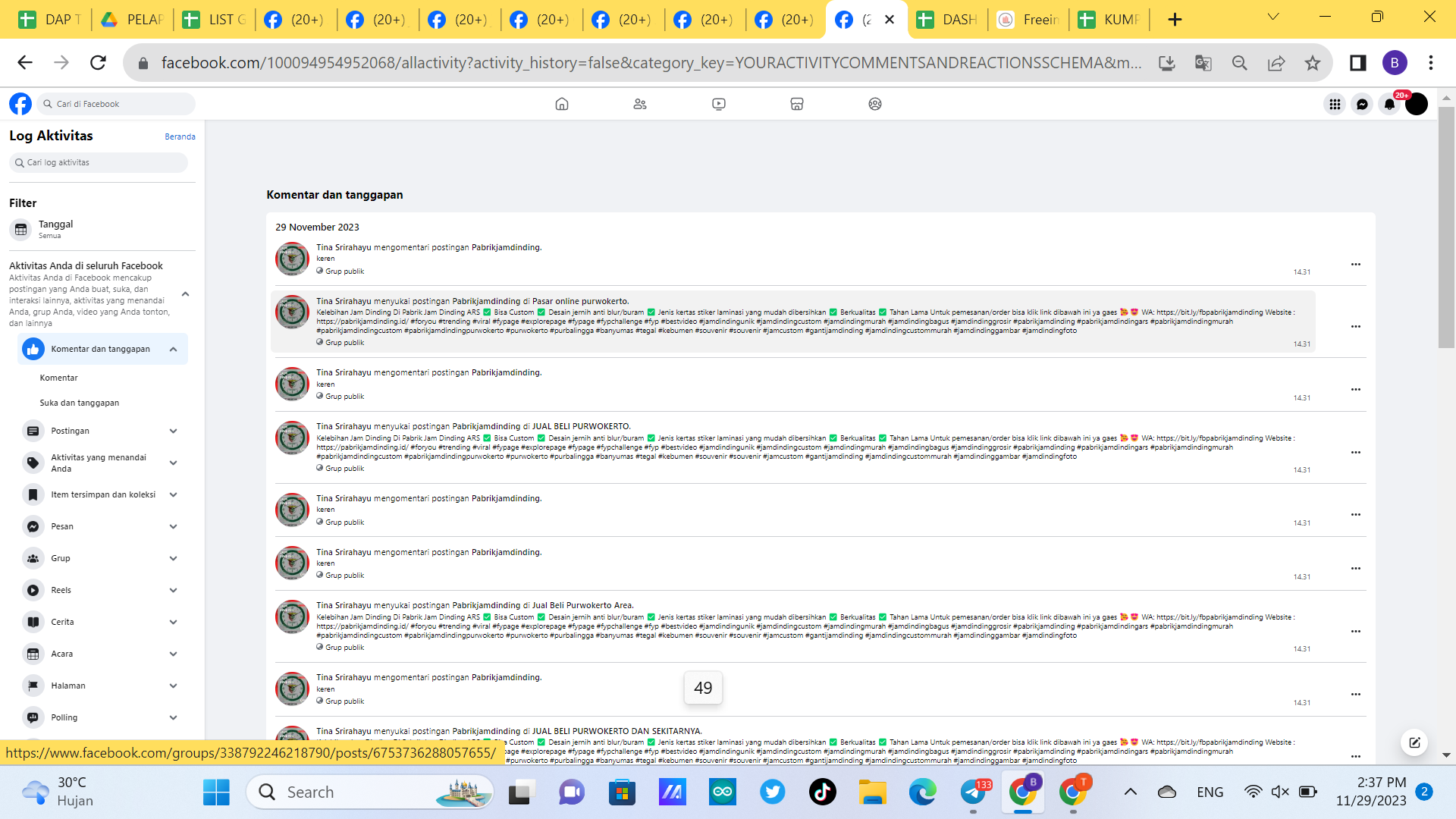Expand the Postingan category
Image resolution: width=1456 pixels, height=819 pixels.
click(173, 431)
